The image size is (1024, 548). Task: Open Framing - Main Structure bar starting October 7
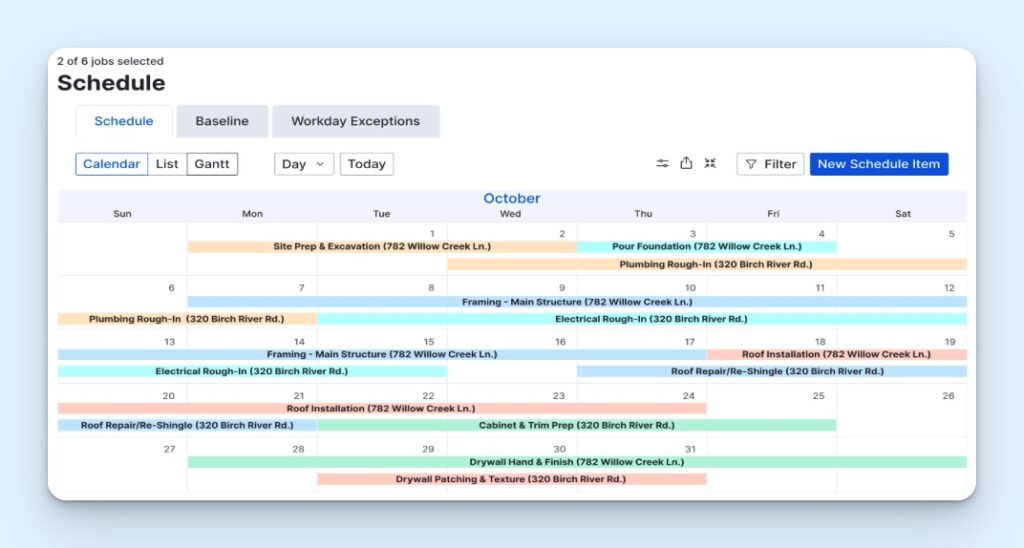coord(577,302)
